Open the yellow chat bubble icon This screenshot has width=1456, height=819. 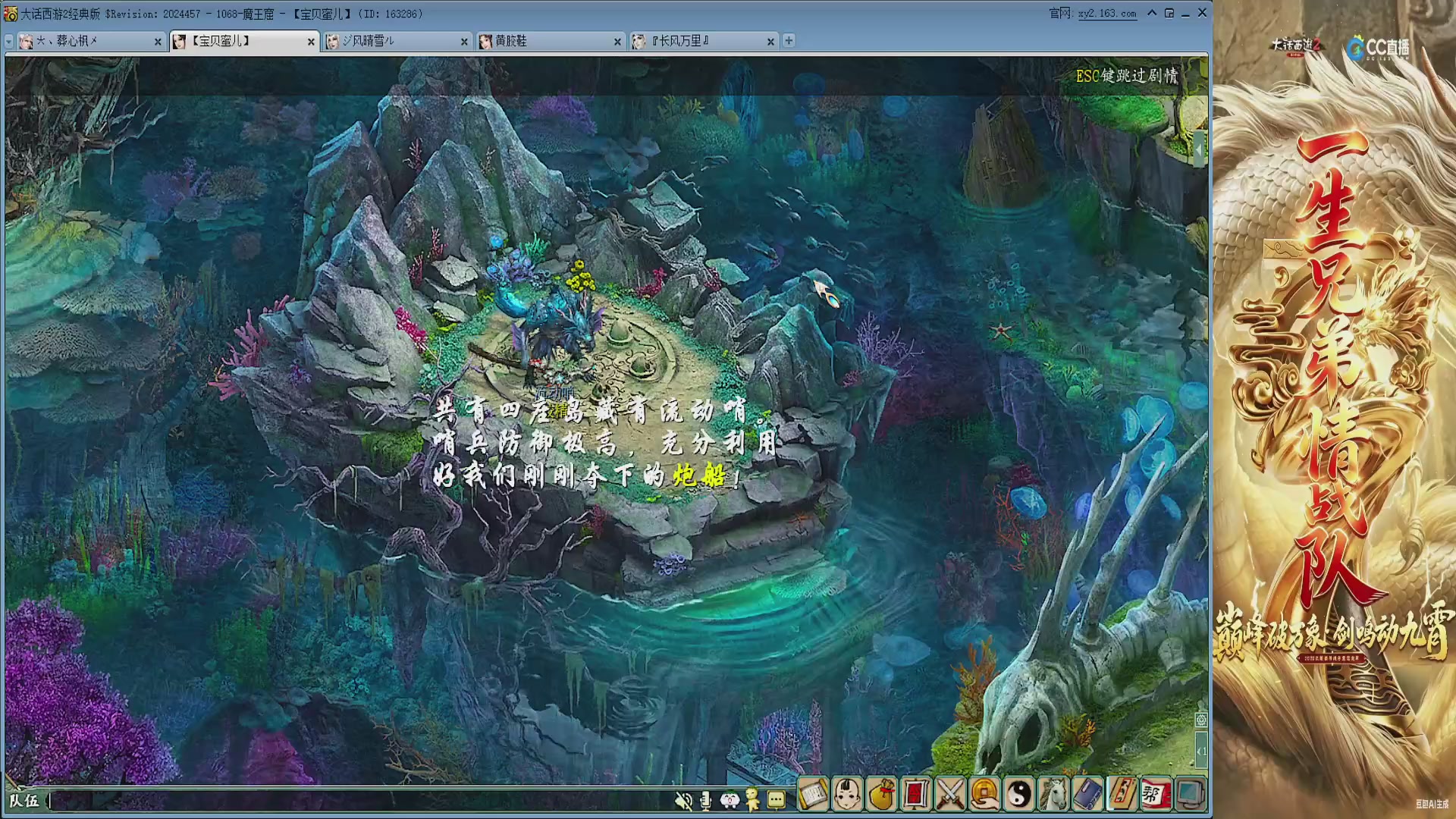click(776, 800)
